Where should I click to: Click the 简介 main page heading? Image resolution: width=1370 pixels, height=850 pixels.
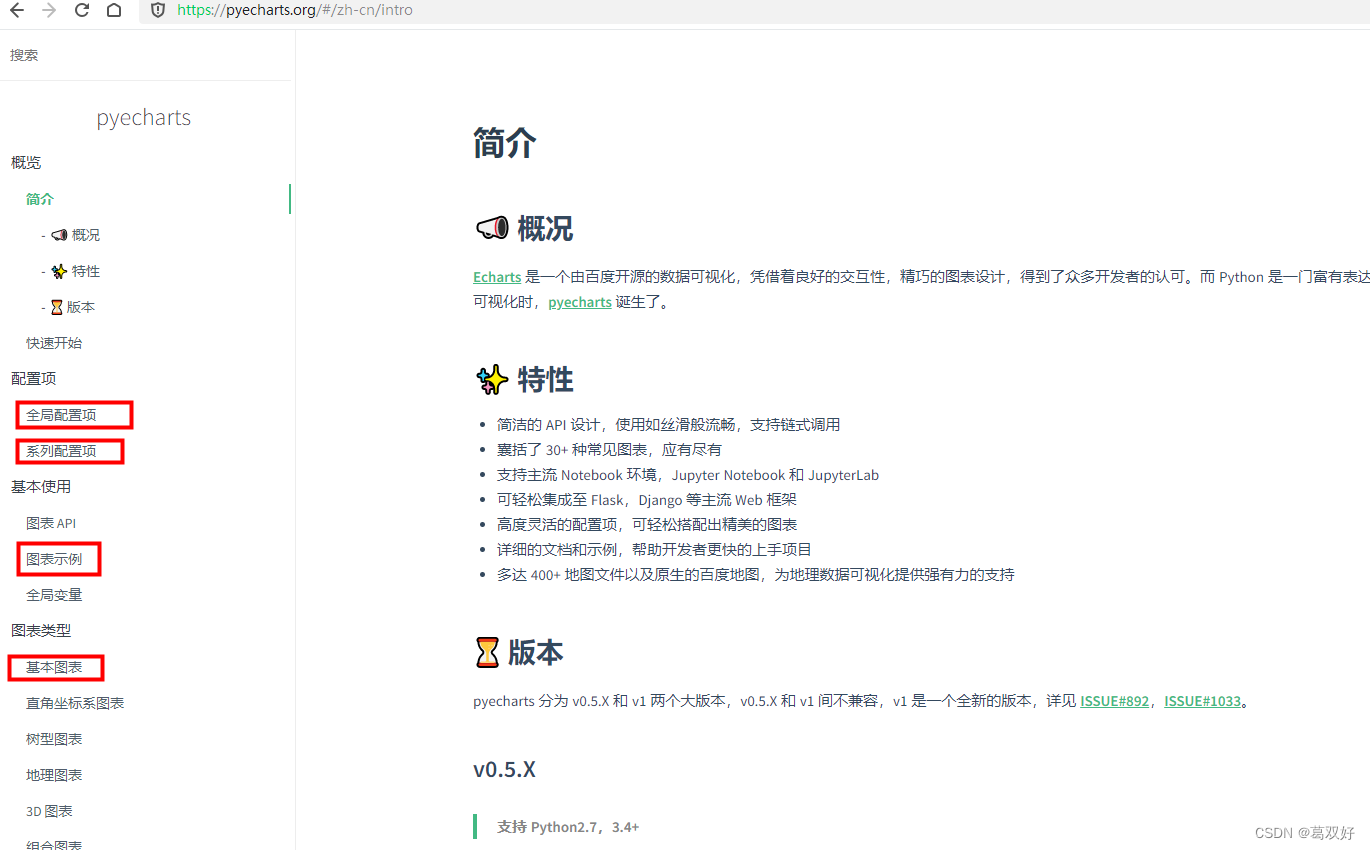click(505, 143)
